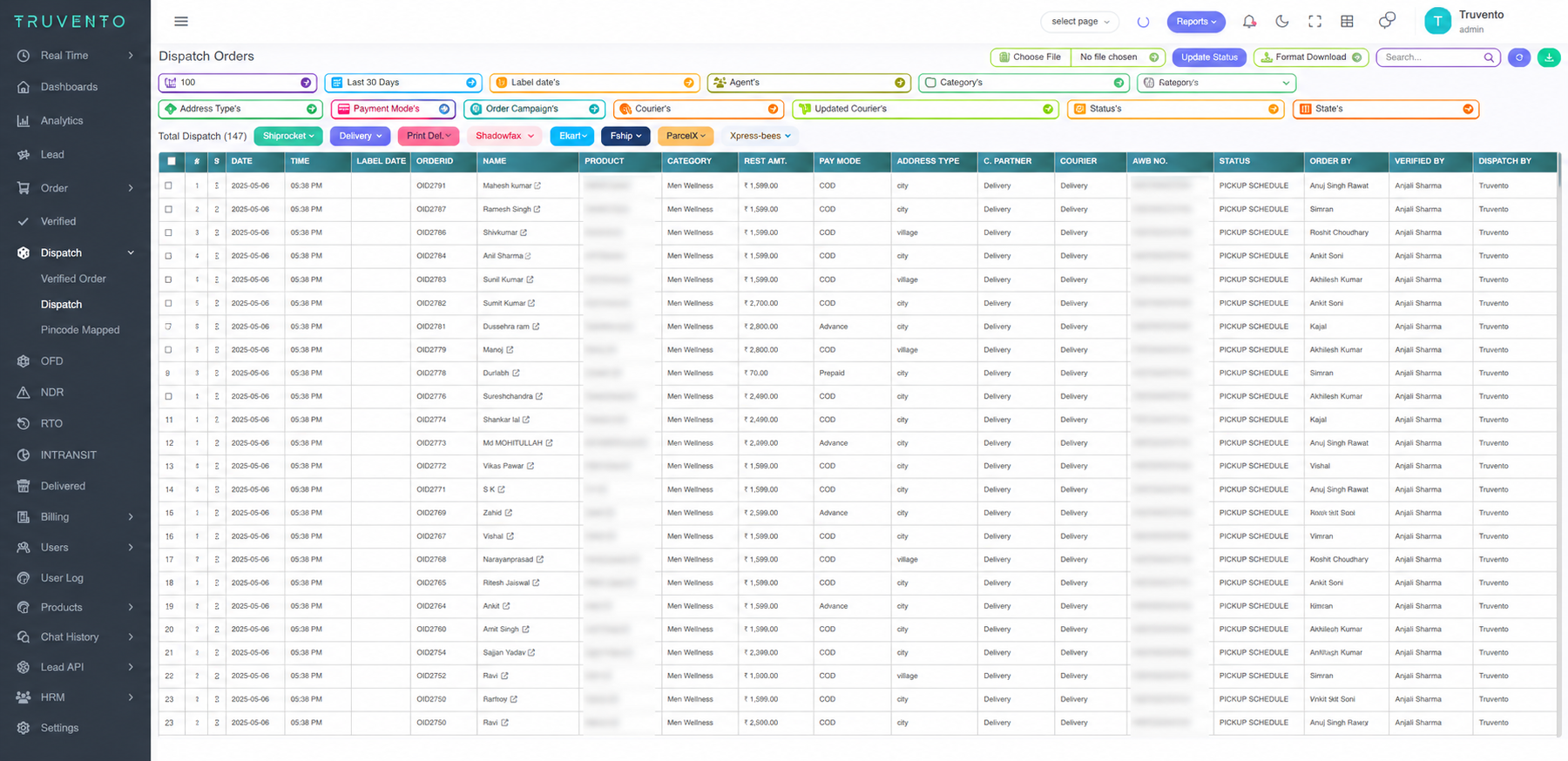Open RTO via its return icon

[24, 424]
